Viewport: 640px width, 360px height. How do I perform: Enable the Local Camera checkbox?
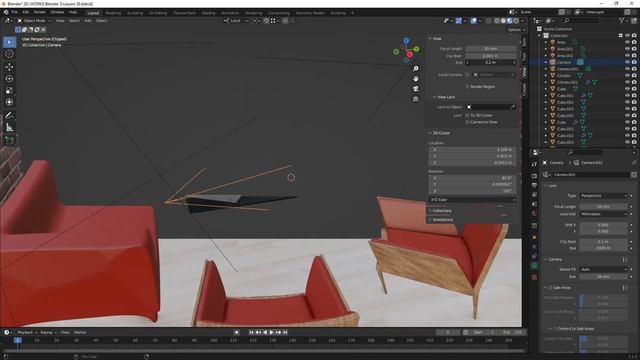pyautogui.click(x=467, y=75)
